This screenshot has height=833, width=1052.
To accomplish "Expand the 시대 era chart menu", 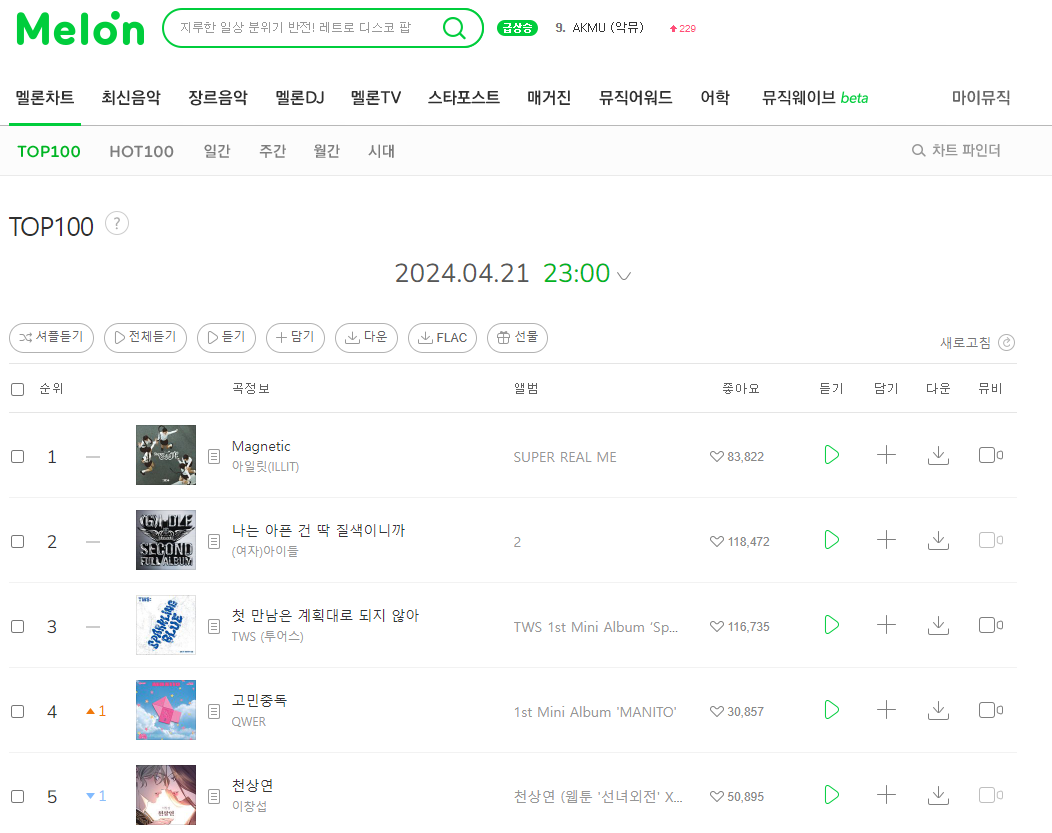I will [381, 151].
